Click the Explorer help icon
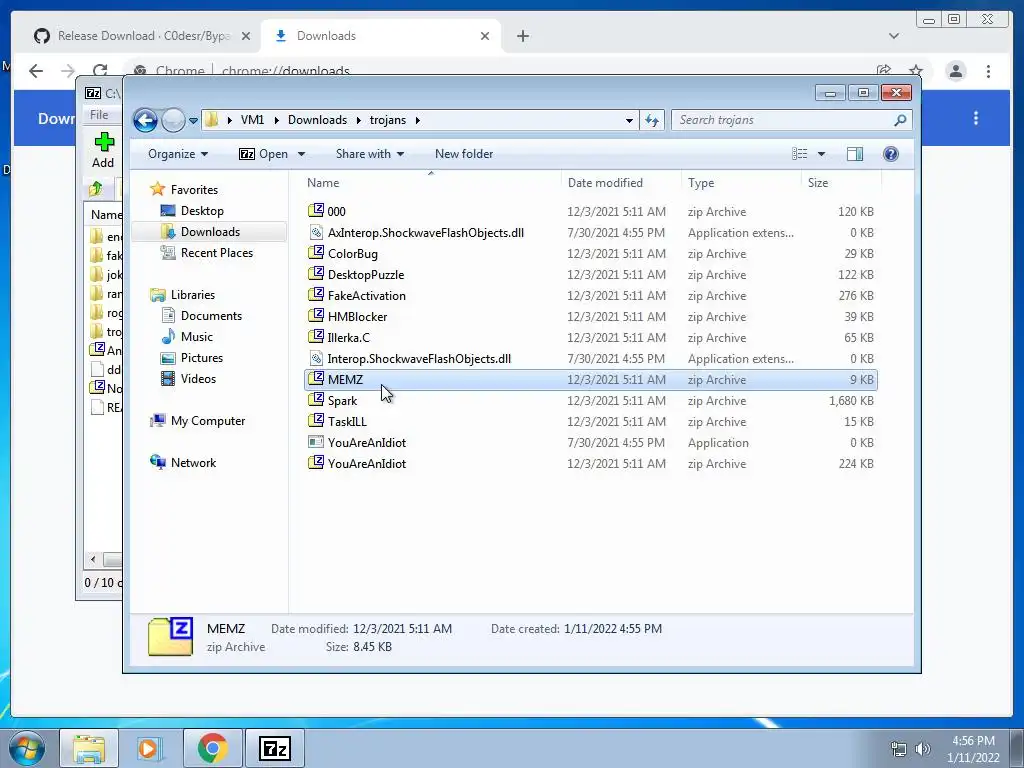The height and width of the screenshot is (768, 1024). (891, 154)
